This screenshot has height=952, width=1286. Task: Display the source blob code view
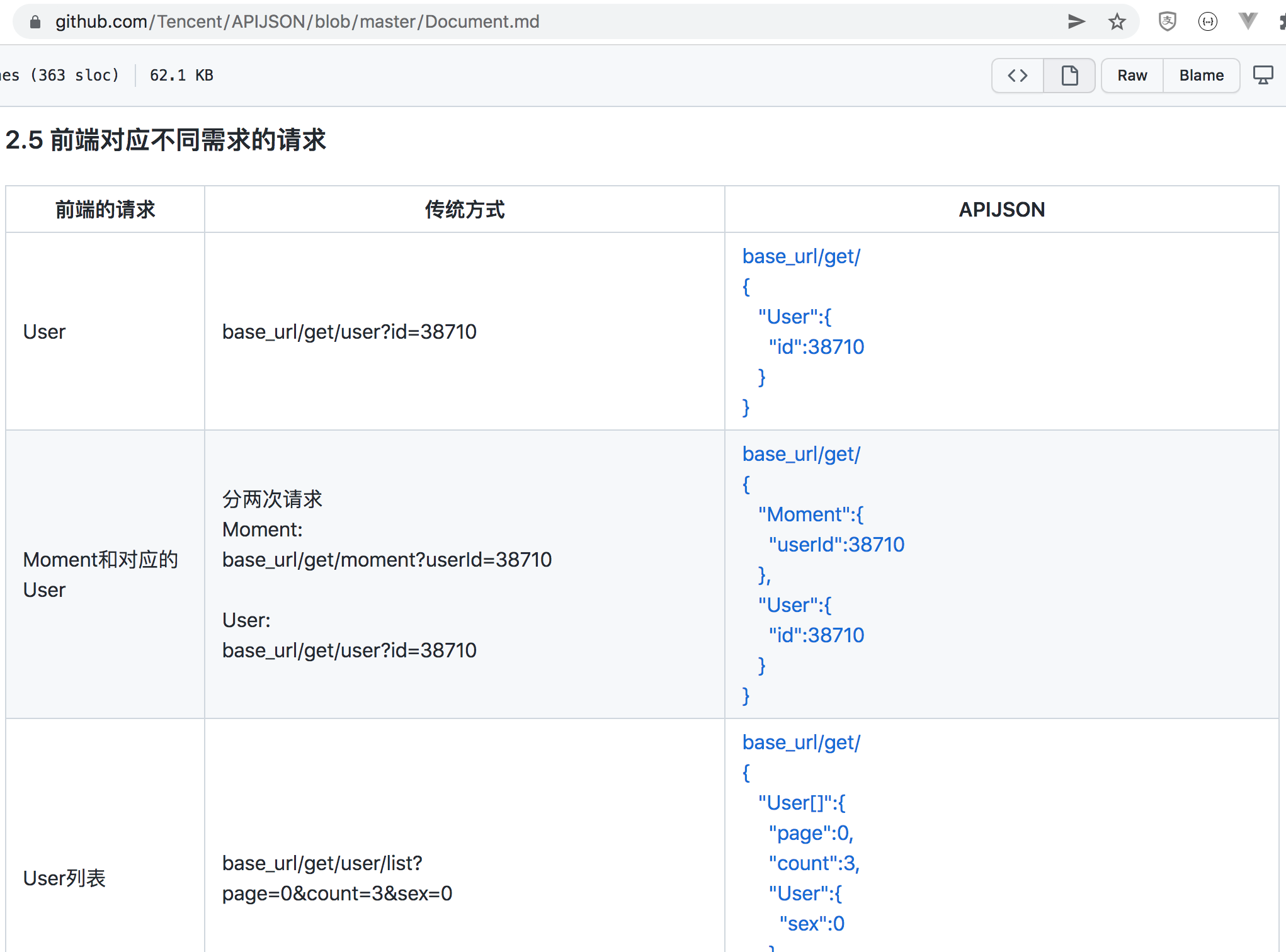1018,76
